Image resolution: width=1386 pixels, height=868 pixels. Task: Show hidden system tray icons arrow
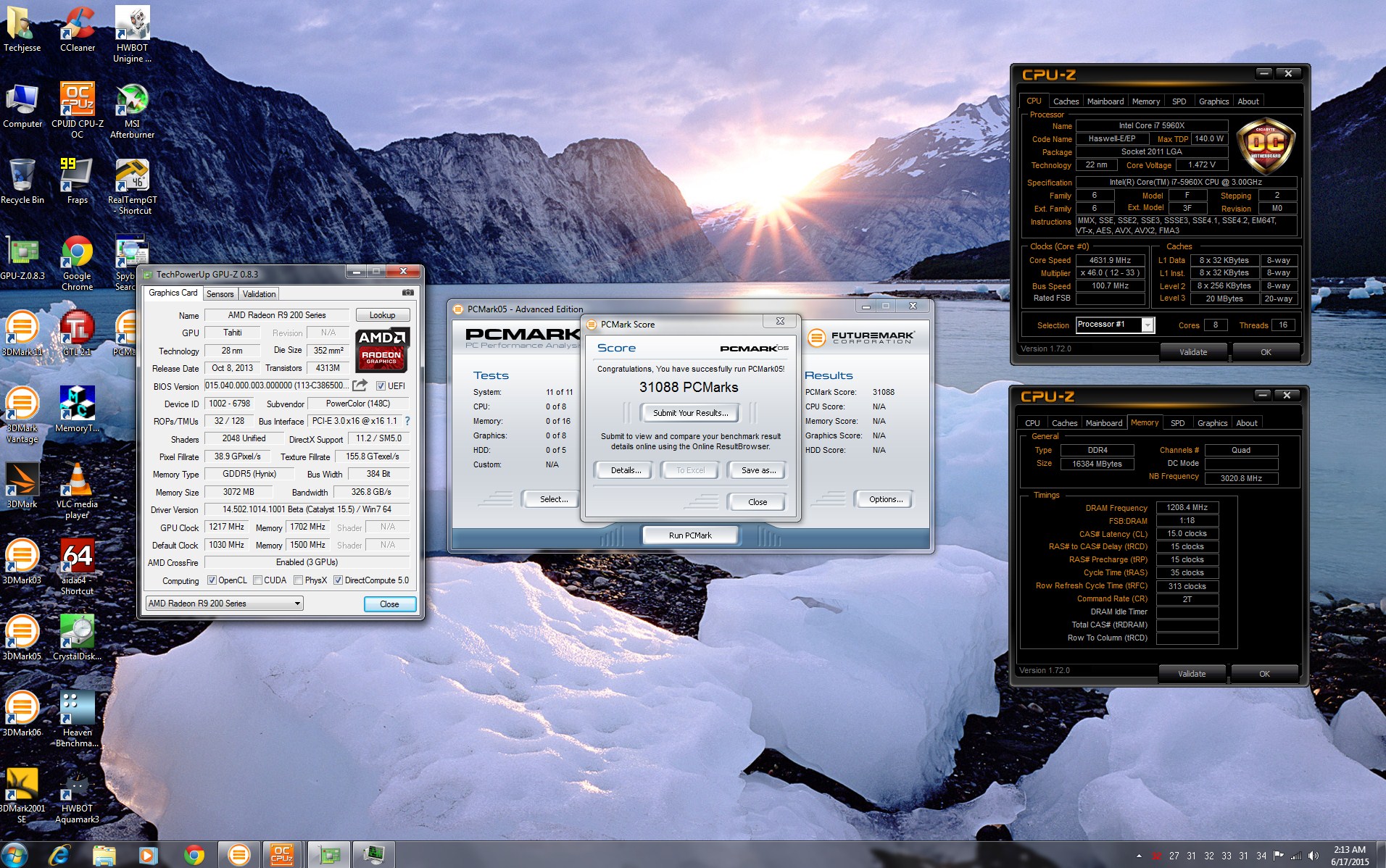point(1139,856)
